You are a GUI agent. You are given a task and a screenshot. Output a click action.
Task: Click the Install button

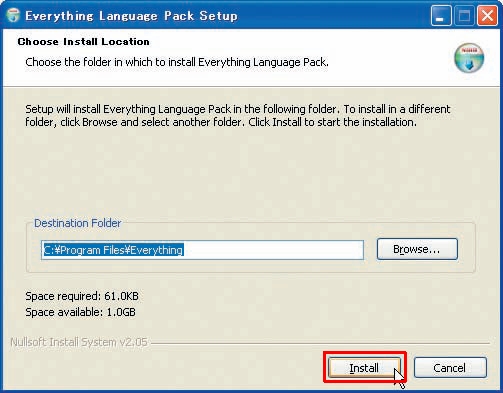[364, 368]
